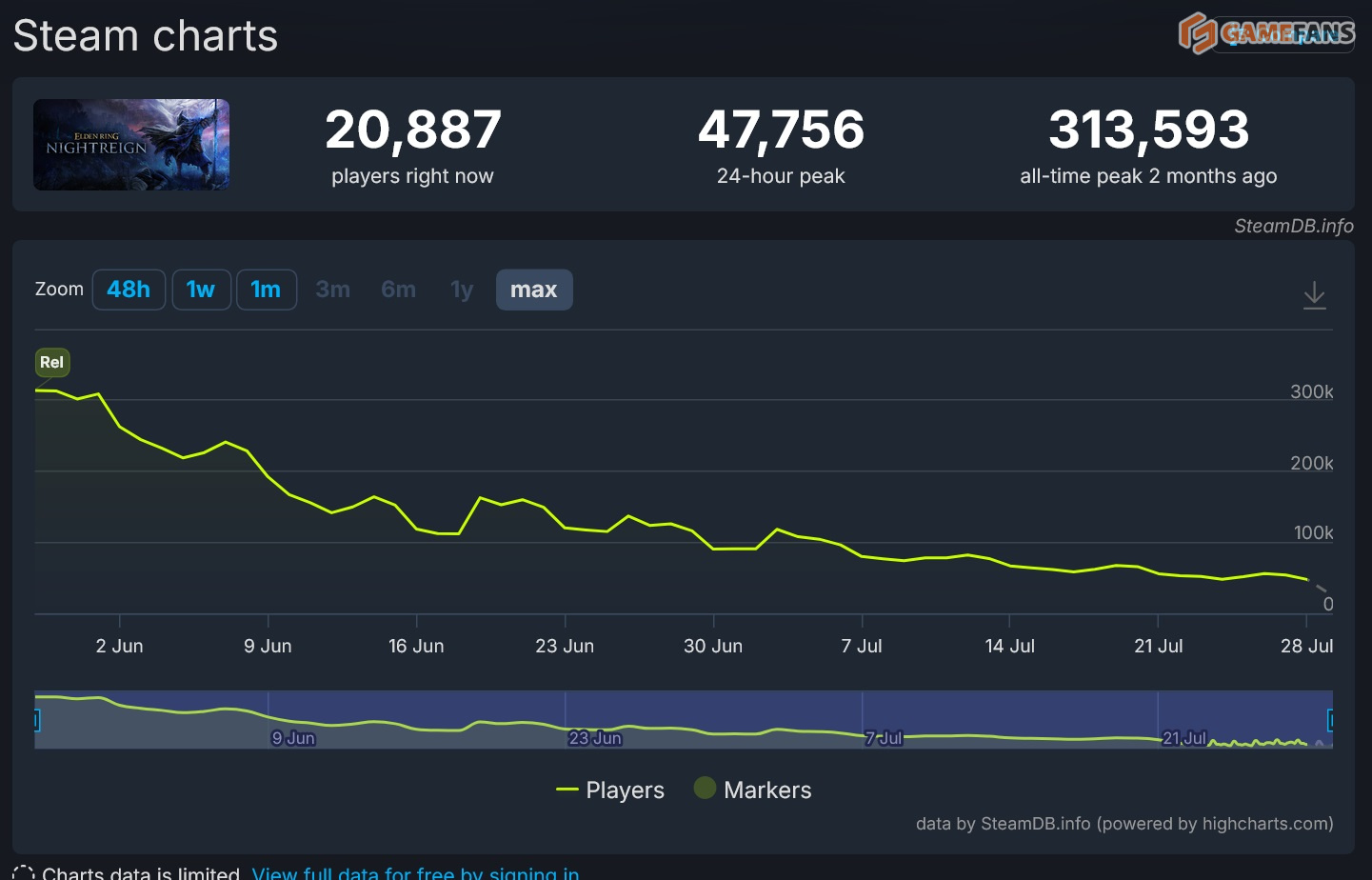Click the SteamDB.info credit text

(x=1294, y=226)
